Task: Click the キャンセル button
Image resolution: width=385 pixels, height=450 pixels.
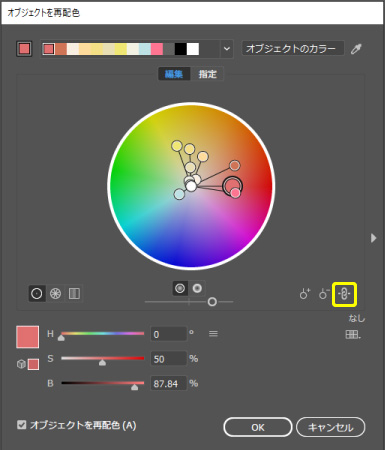Action: point(330,427)
